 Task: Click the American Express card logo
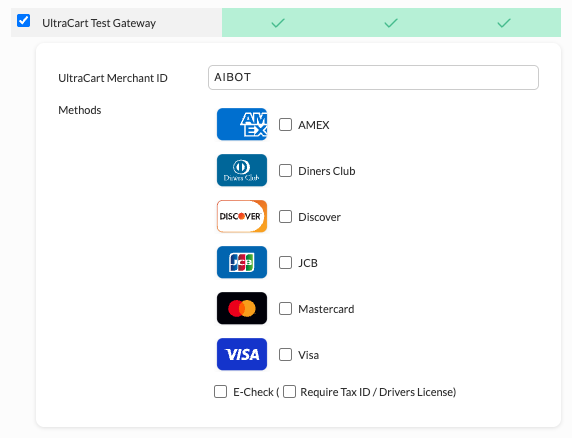click(242, 124)
